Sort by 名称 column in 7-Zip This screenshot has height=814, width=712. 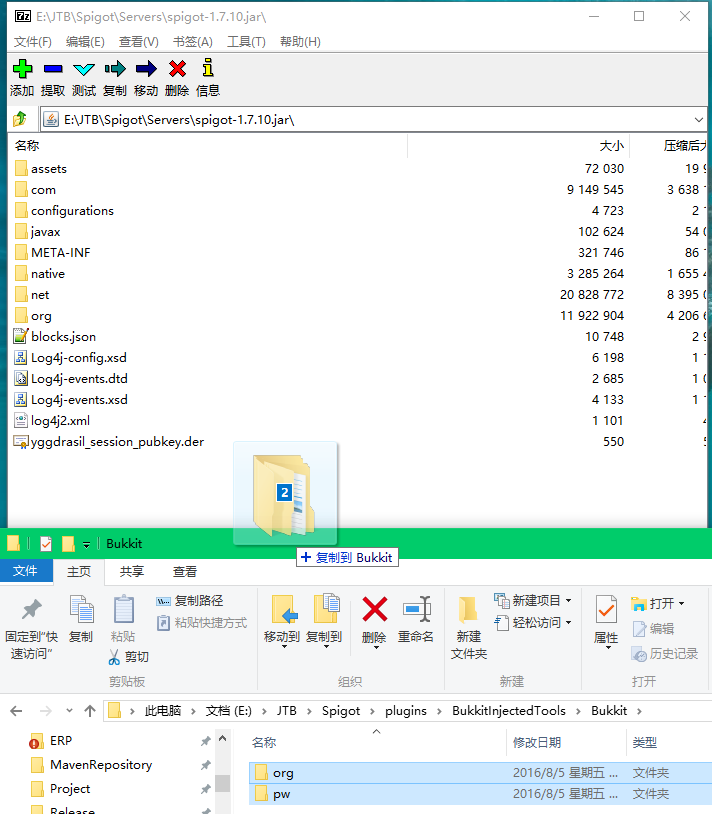click(x=27, y=146)
